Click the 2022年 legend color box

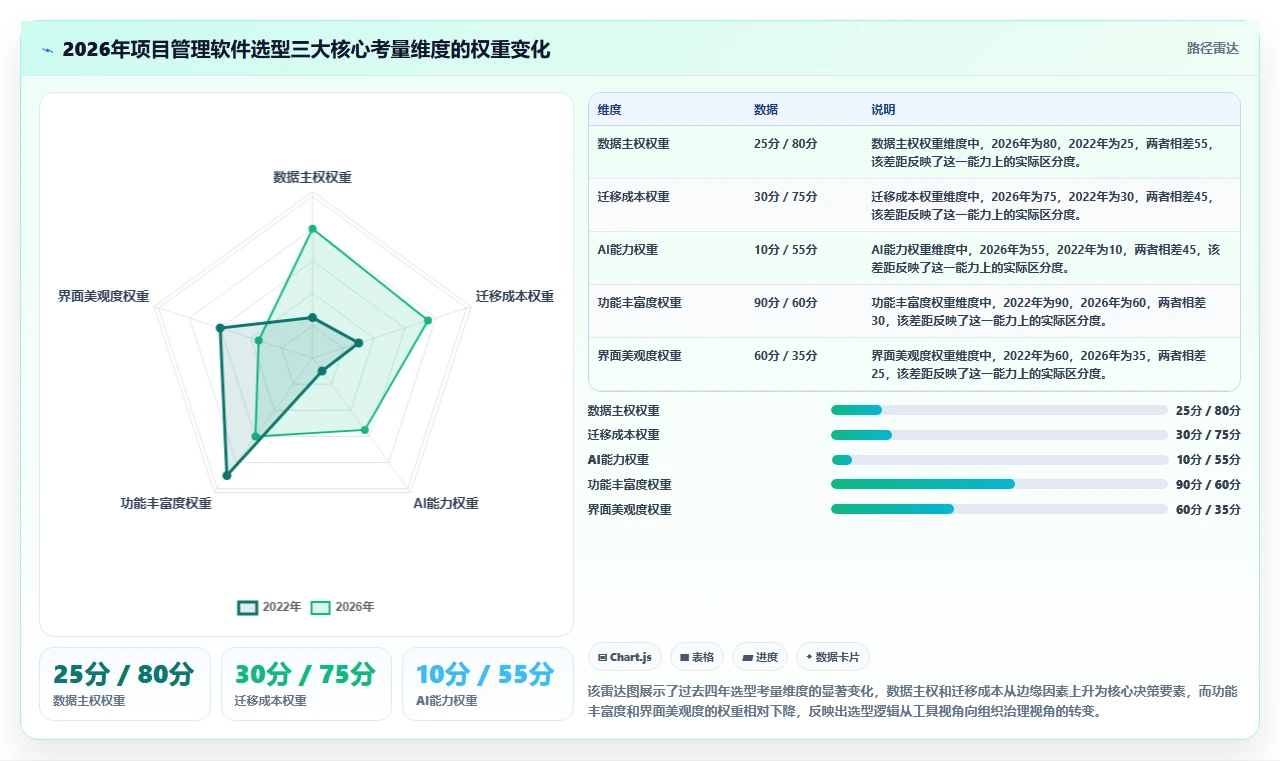(x=247, y=607)
